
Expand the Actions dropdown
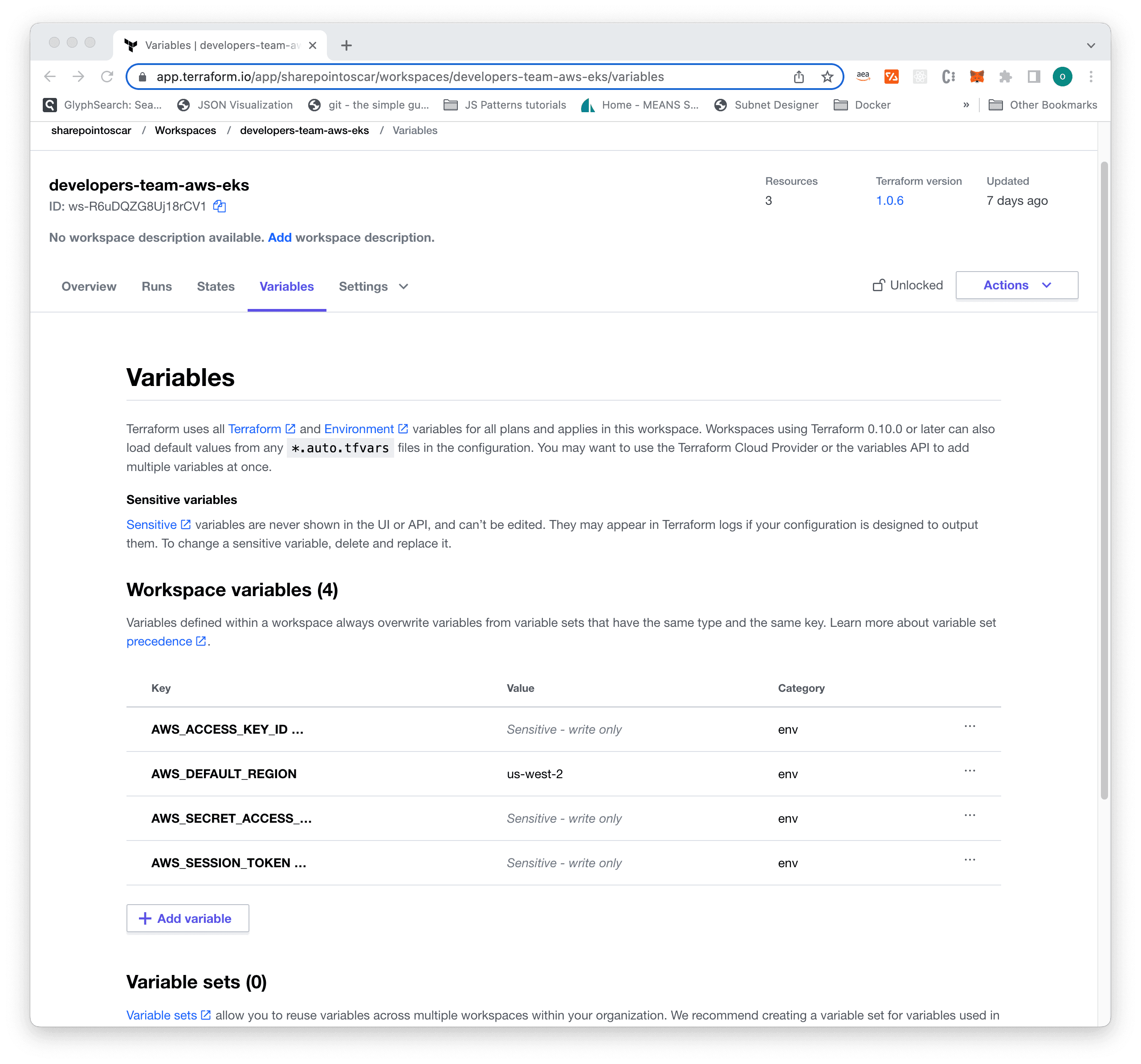click(1016, 285)
